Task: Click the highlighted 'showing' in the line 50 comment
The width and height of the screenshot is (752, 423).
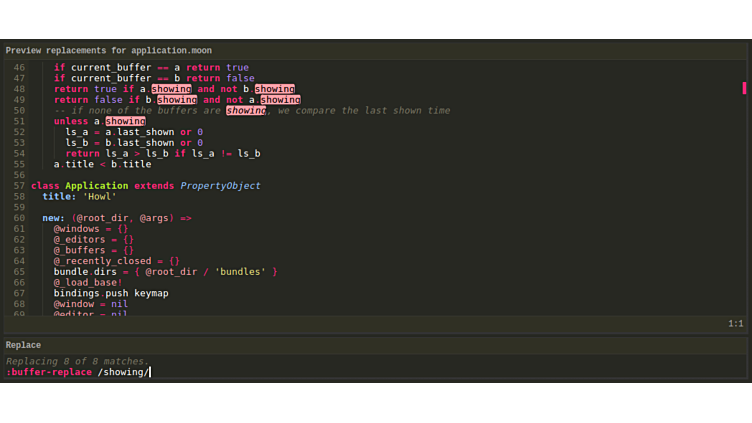Action: click(245, 111)
